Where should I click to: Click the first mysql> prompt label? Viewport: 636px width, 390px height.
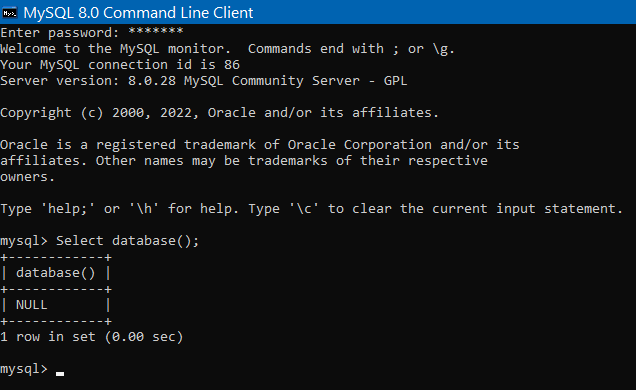[24, 241]
